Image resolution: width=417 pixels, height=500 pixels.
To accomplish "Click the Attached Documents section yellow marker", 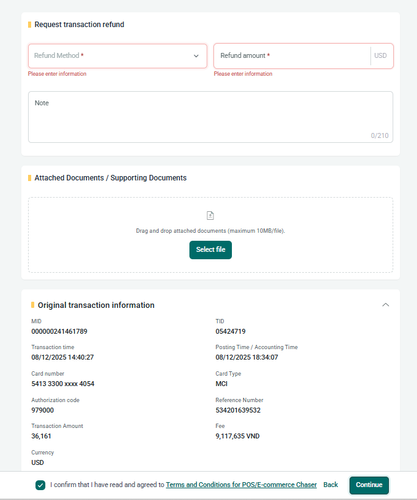I will (x=30, y=178).
